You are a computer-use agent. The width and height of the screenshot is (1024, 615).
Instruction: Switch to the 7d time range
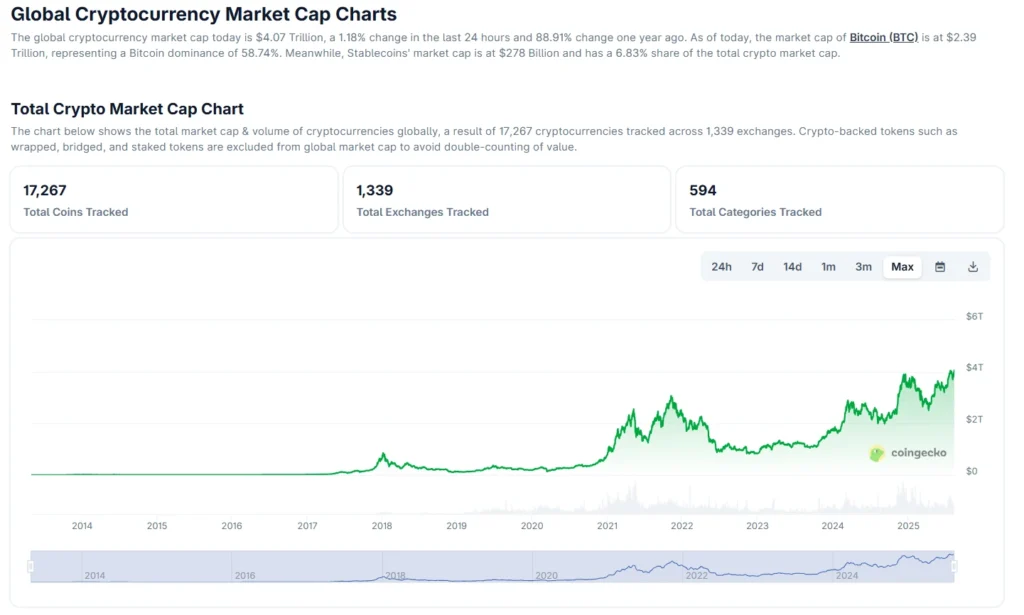[x=757, y=267]
